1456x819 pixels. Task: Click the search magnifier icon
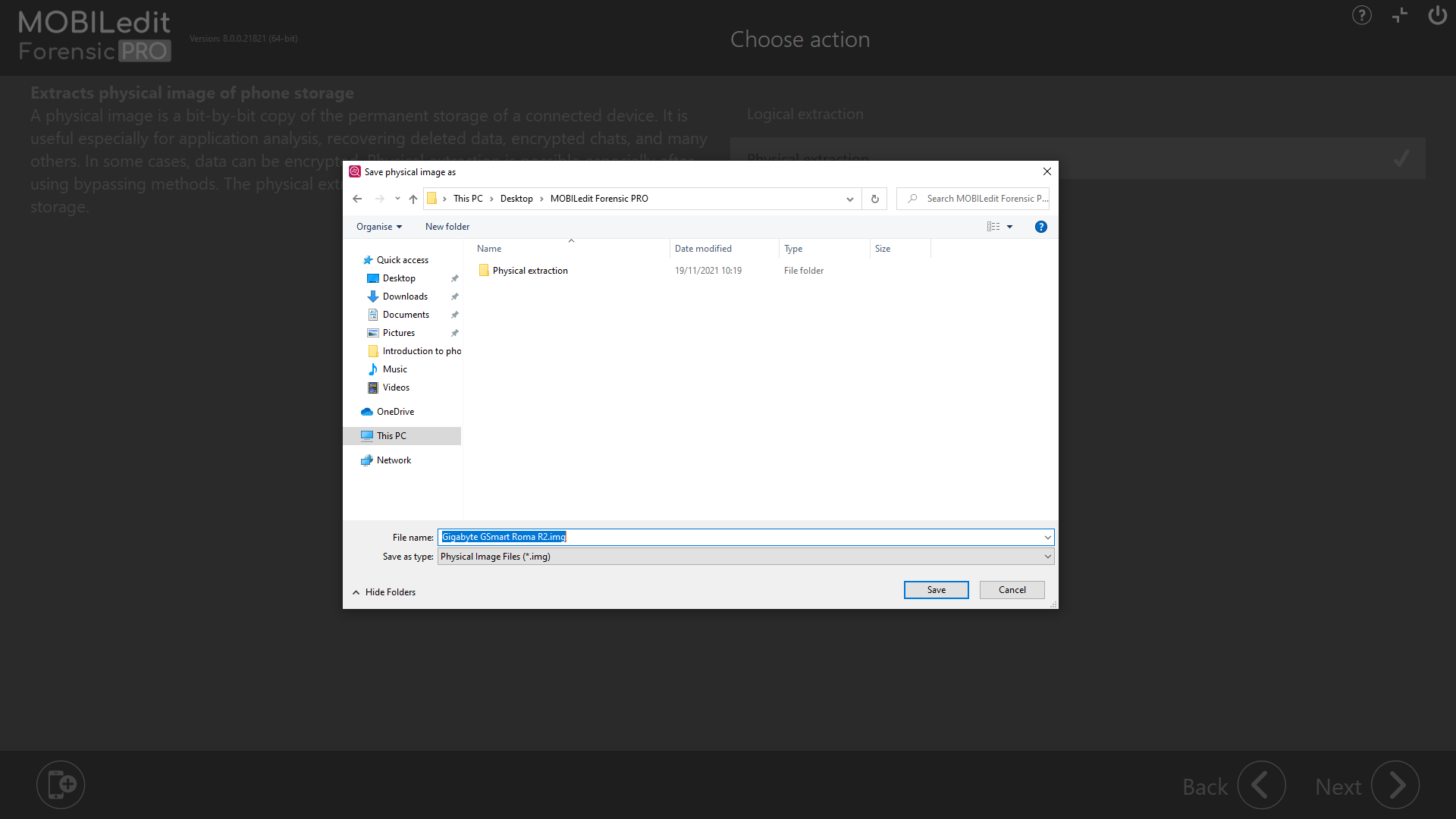pos(912,199)
